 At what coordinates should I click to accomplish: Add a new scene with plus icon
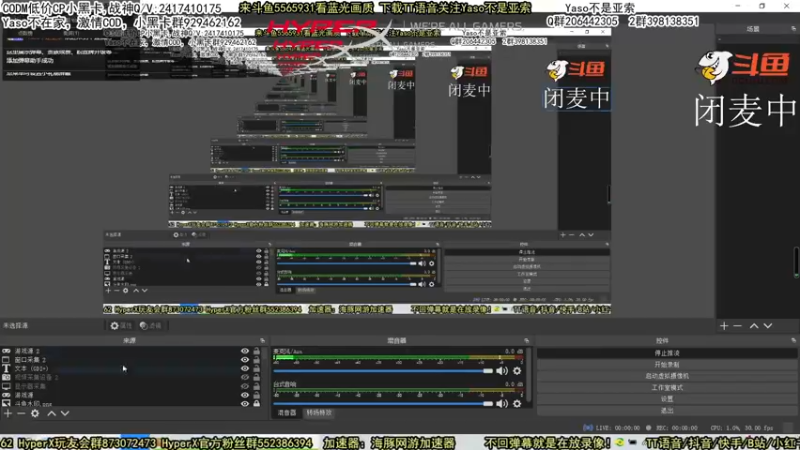click(x=724, y=326)
